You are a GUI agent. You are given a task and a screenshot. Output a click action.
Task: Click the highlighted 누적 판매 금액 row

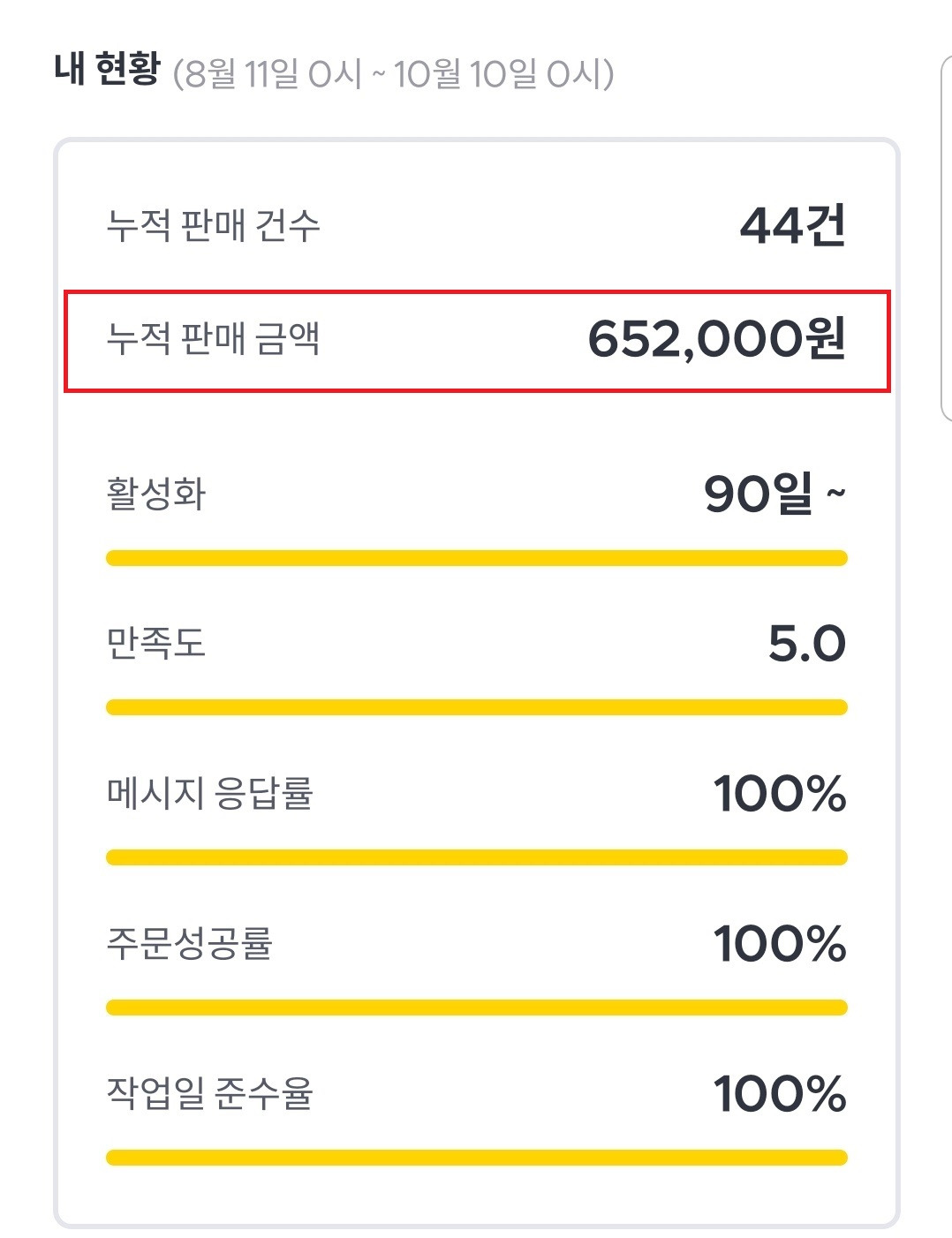point(477,340)
